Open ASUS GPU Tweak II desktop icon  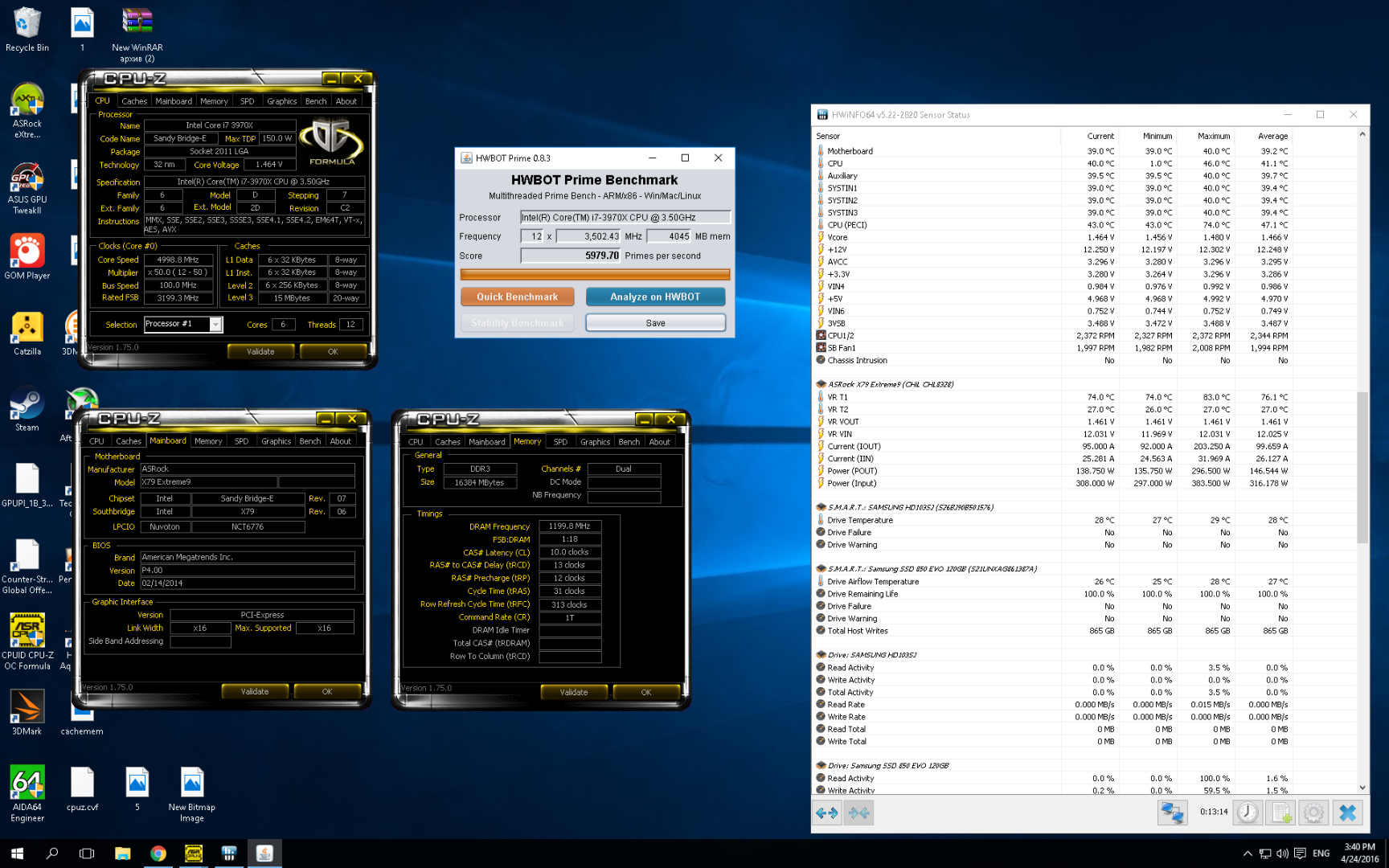point(27,188)
